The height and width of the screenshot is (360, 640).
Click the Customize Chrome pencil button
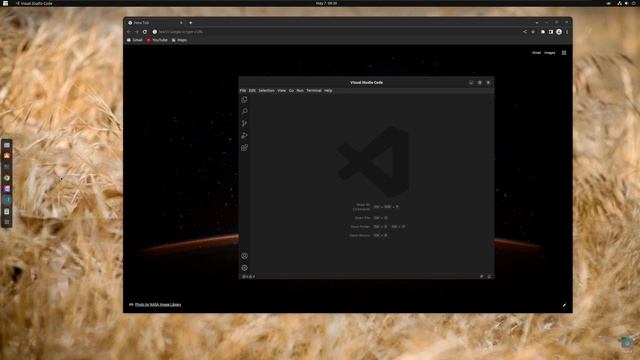564,305
